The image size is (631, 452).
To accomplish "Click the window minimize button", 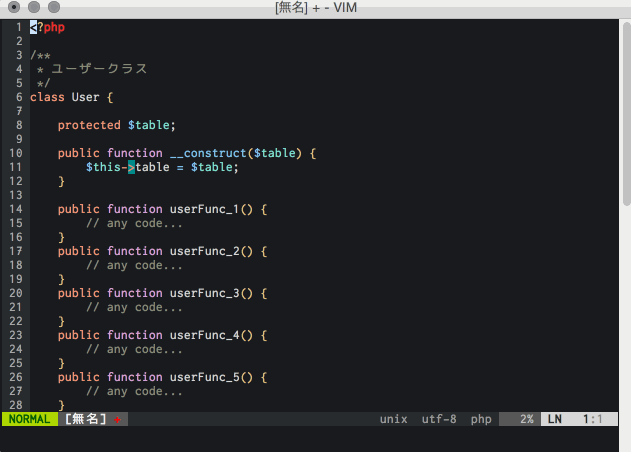I will (34, 7).
